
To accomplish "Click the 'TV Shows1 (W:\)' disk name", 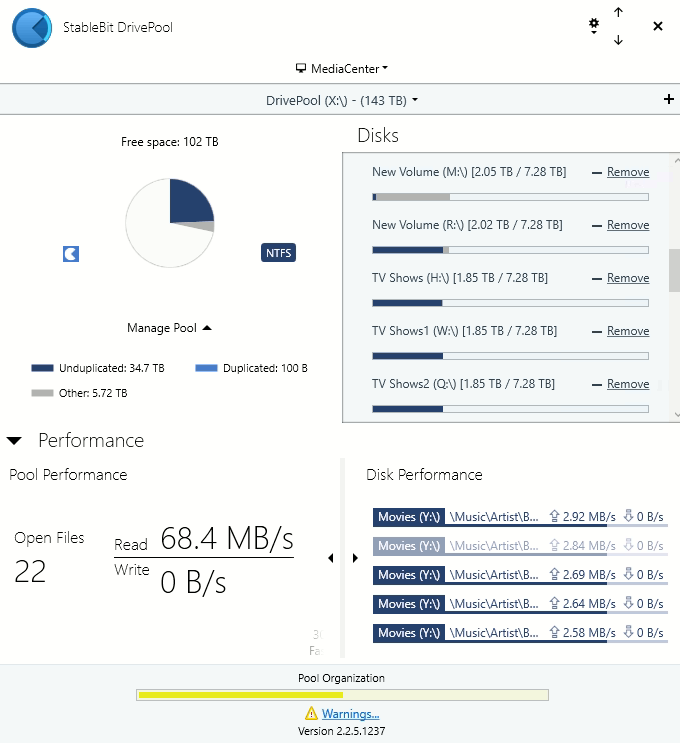I will click(x=415, y=331).
